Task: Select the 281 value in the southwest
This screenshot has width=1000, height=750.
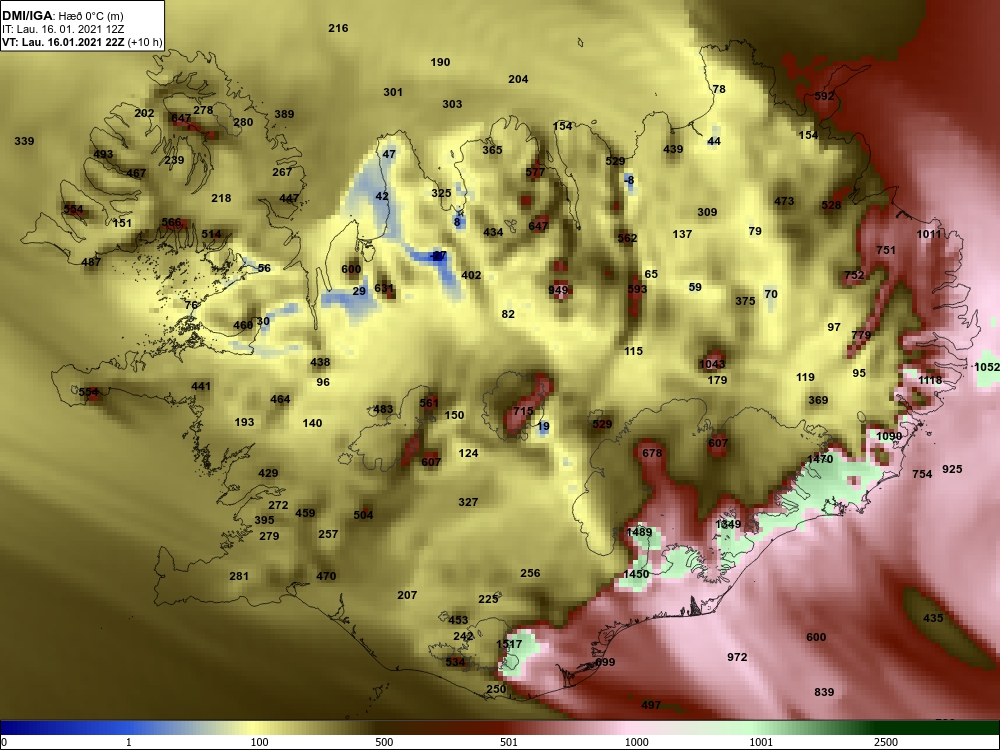Action: 239,576
